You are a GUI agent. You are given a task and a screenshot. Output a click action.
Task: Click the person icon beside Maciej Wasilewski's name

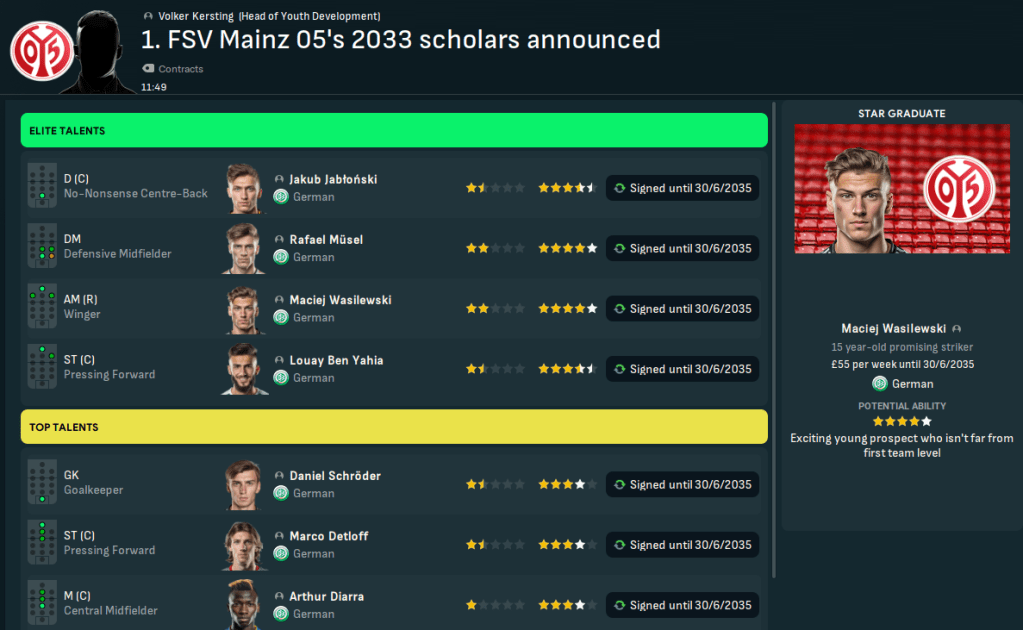pyautogui.click(x=279, y=300)
